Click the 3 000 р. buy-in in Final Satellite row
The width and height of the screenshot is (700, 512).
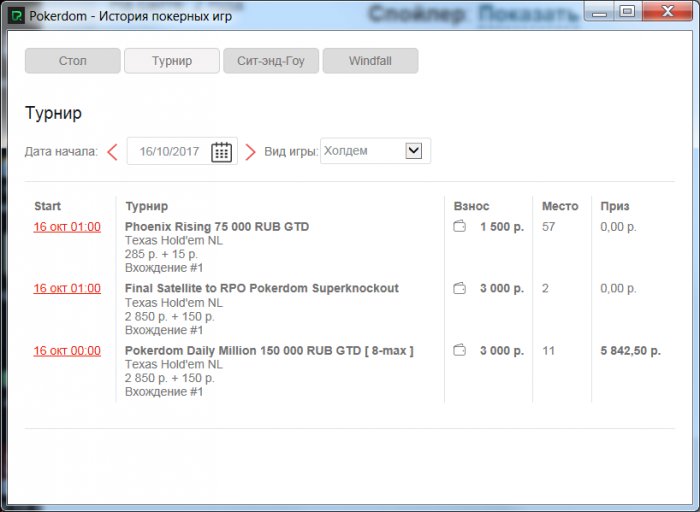(x=502, y=288)
